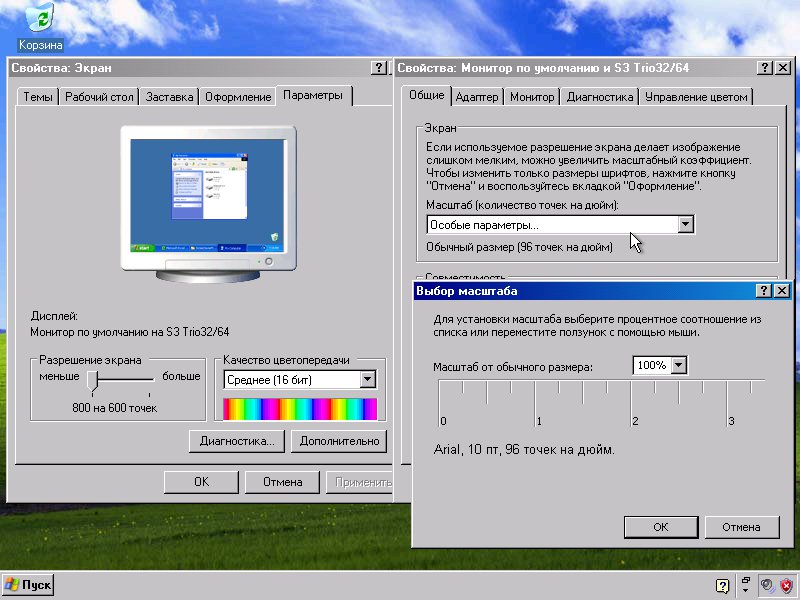Viewport: 800px width, 600px height.
Task: Click the text Arial, 10 пт, 96 точек на дюйм
Action: (x=524, y=450)
